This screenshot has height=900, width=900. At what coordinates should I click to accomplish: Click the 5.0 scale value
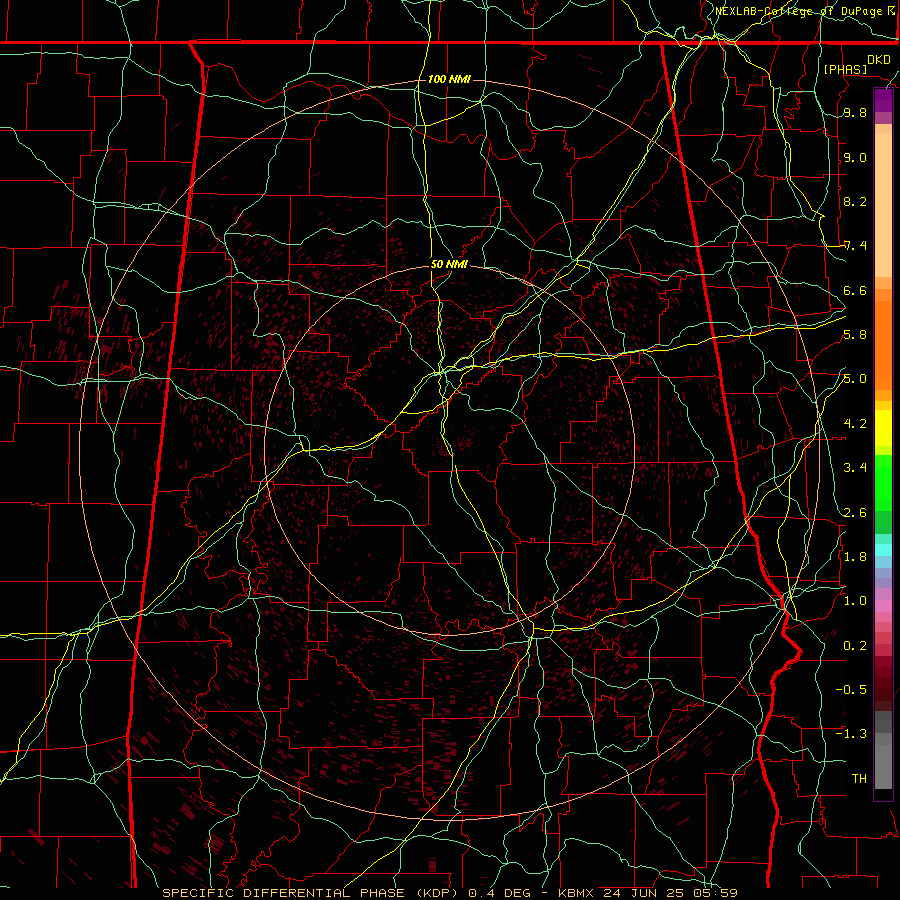click(x=855, y=379)
